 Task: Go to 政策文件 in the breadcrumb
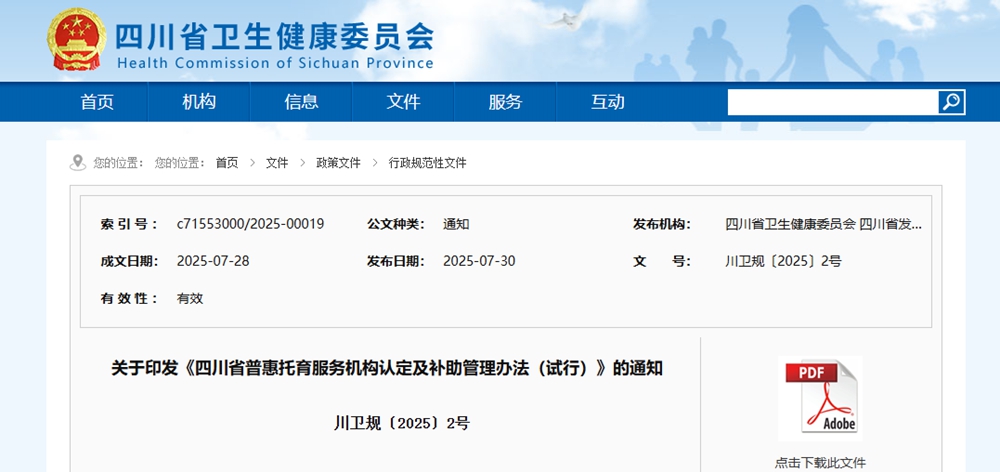pyautogui.click(x=338, y=163)
